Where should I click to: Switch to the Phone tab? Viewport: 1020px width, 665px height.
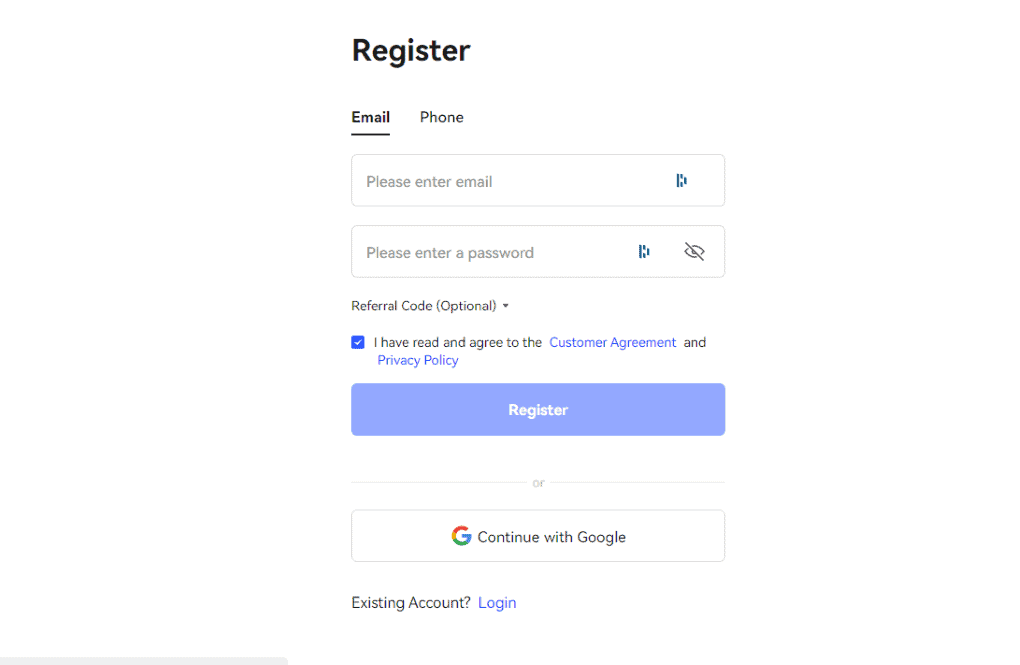441,118
